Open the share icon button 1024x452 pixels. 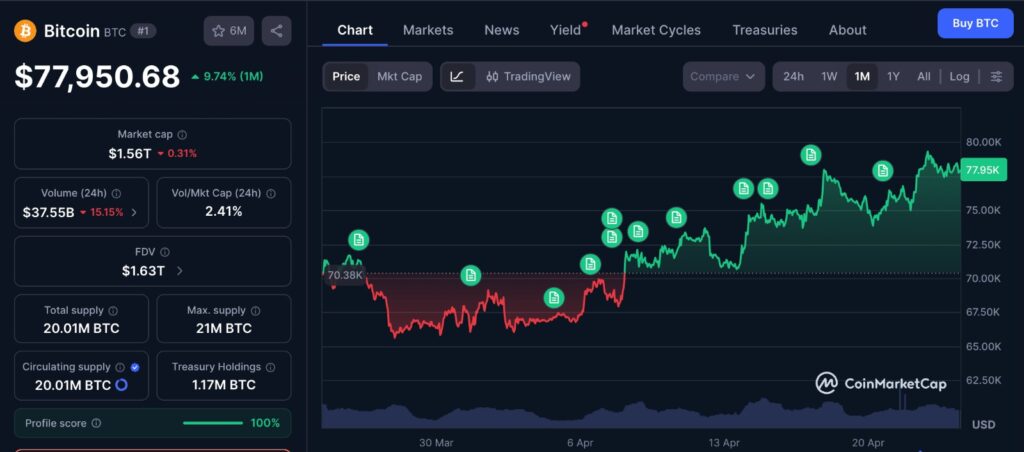pos(276,31)
